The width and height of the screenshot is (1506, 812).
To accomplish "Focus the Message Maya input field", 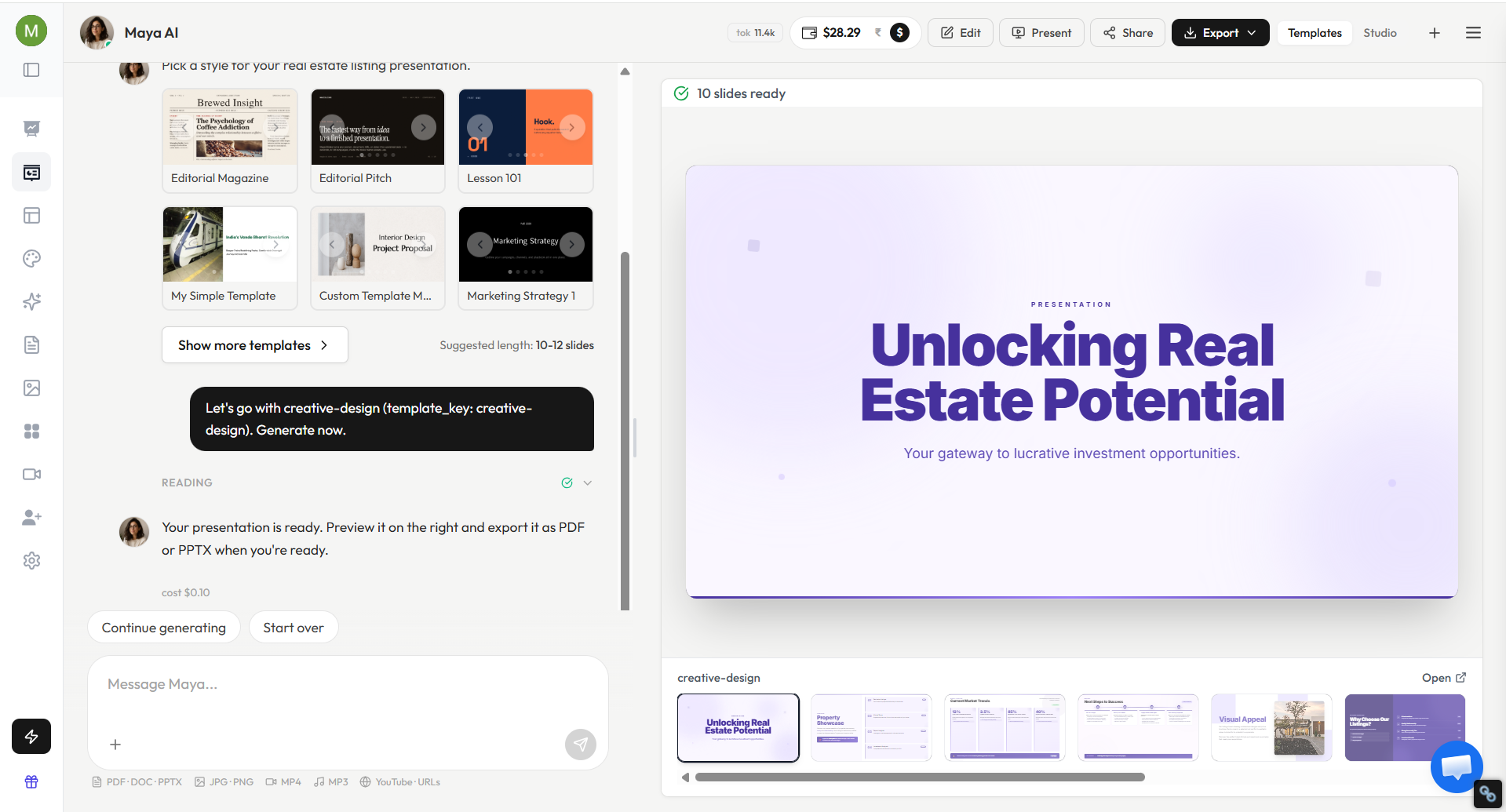I will click(348, 685).
